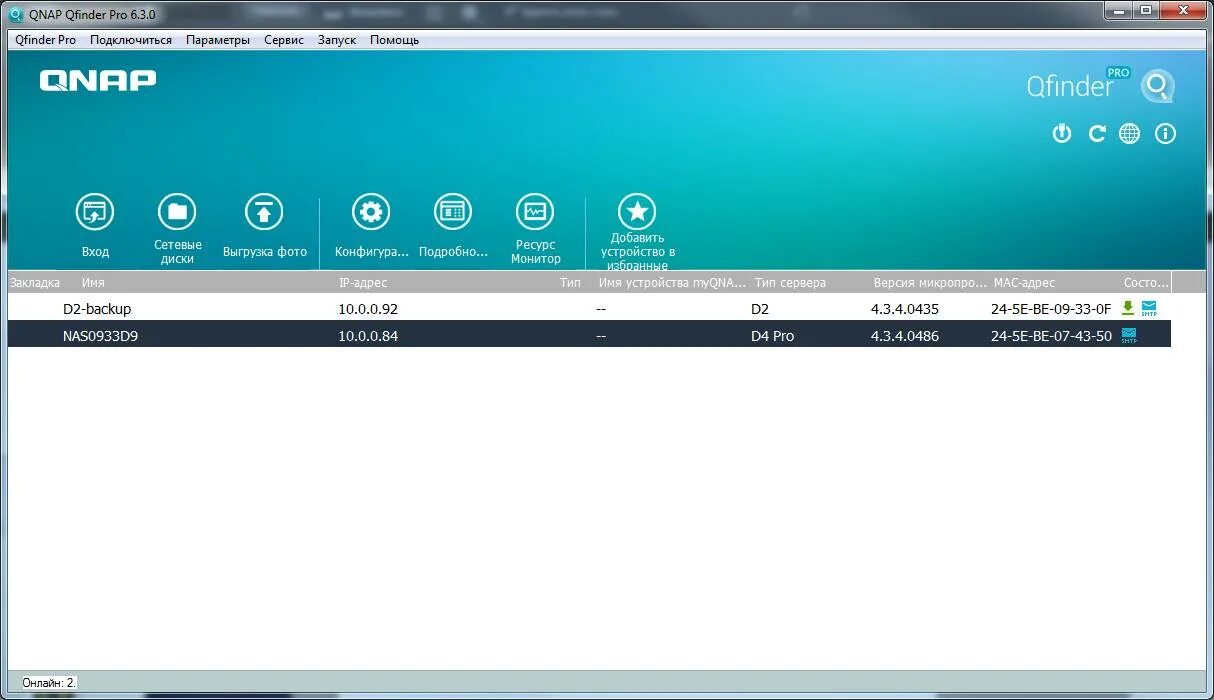The height and width of the screenshot is (700, 1214).
Task: Open language globe icon in header
Action: point(1129,133)
